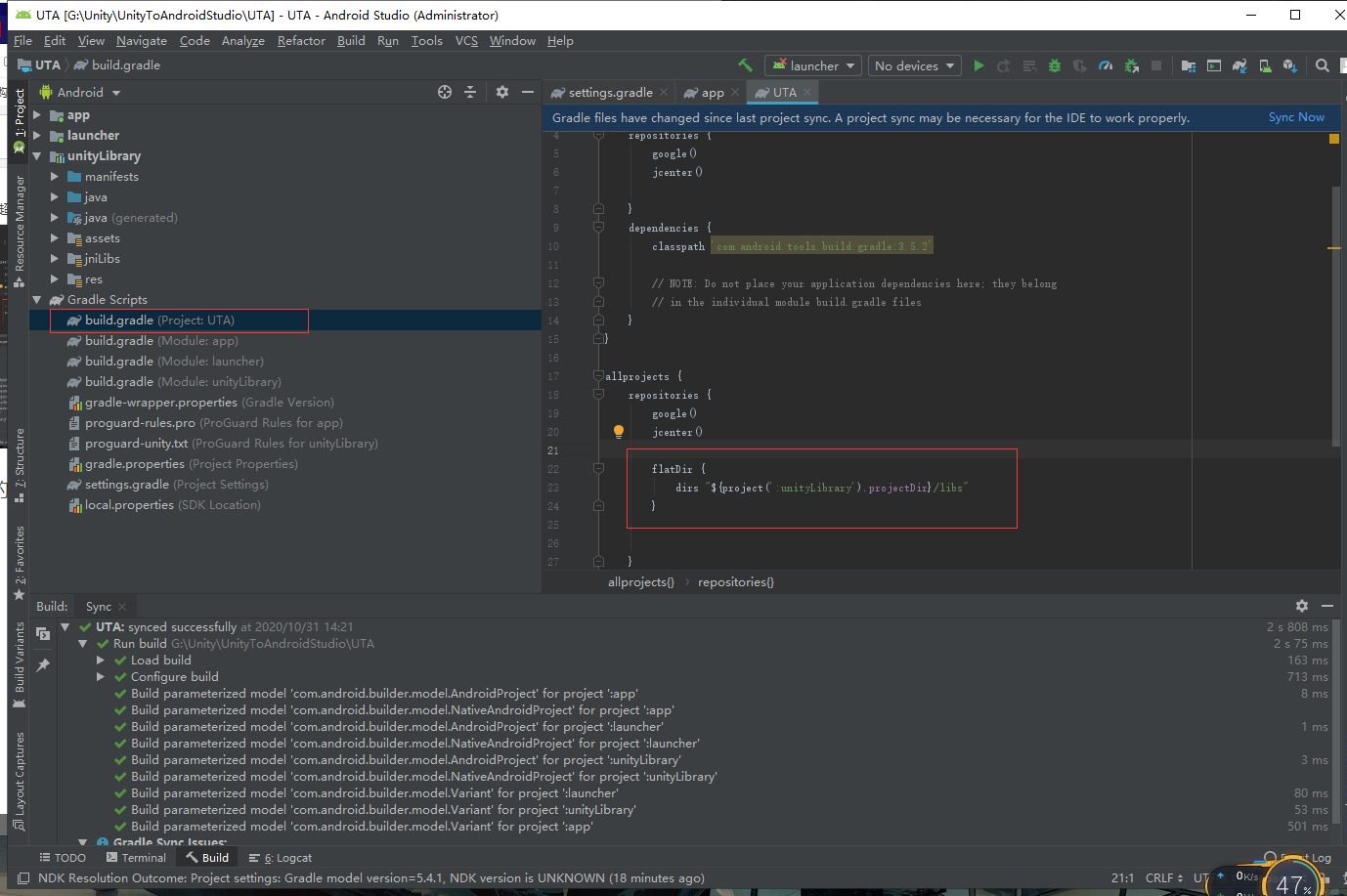Click the Apply Changes and Restart Activity icon
The image size is (1347, 896).
[x=1004, y=65]
